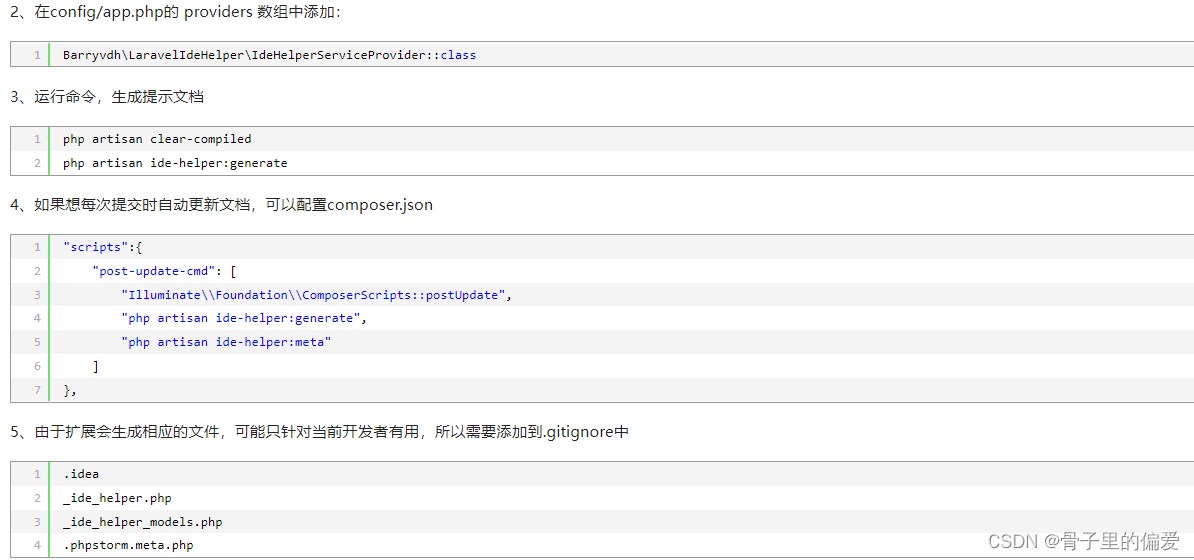Click the '"scripts":{' code line
Screen dimensions: 1194x560
click(x=103, y=247)
